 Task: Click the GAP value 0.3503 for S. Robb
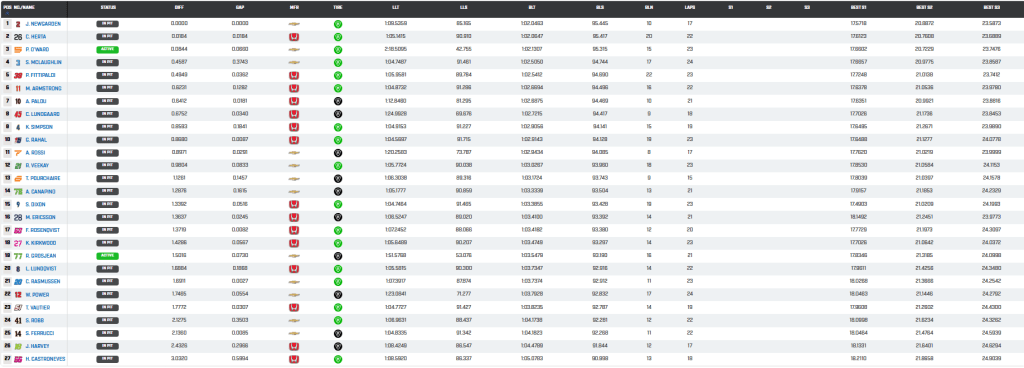240,320
